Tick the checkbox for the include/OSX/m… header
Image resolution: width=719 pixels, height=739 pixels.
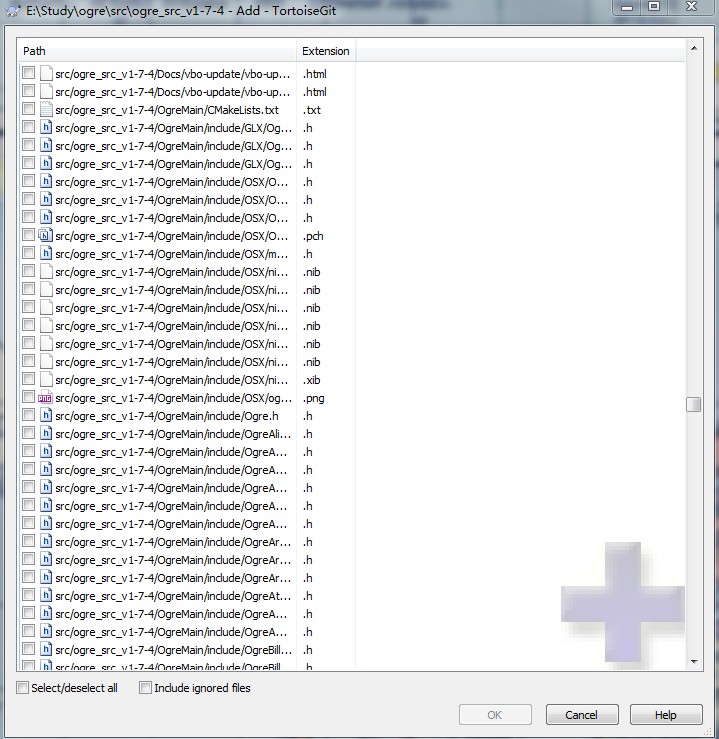tap(28, 253)
